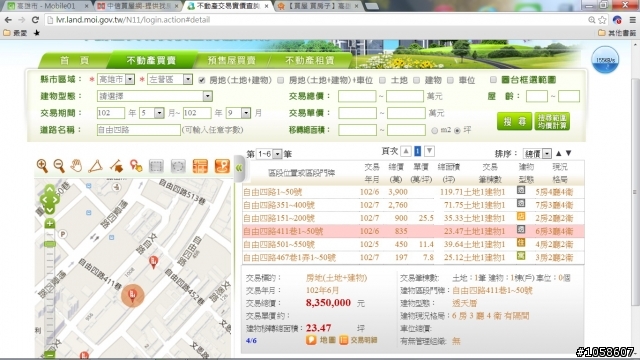Viewport: 640px width, 360px height.
Task: Click the 交易明細 details icon
Action: click(344, 340)
